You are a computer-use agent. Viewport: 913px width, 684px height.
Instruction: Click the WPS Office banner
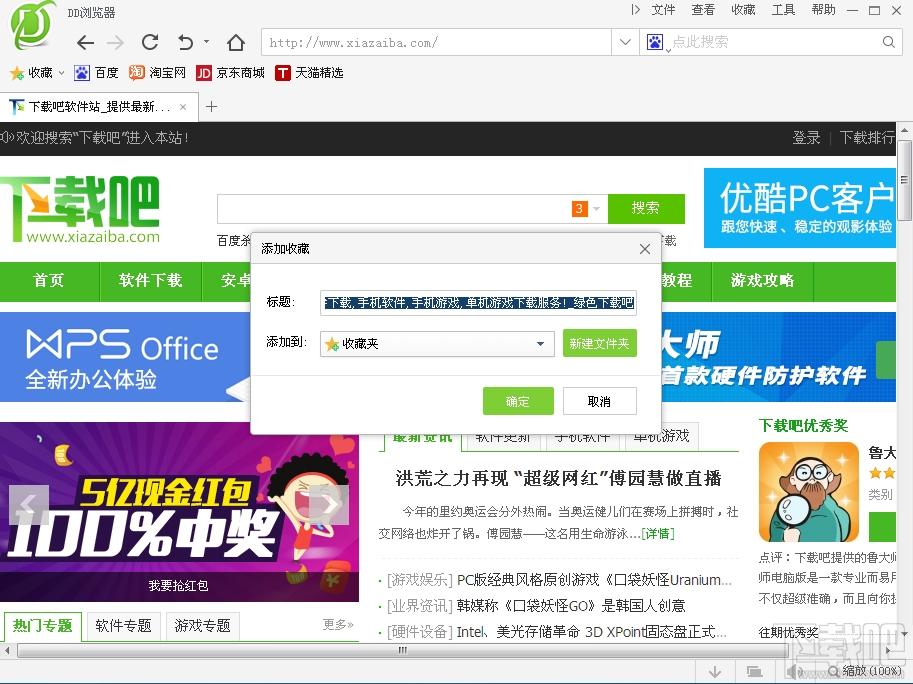coord(125,357)
